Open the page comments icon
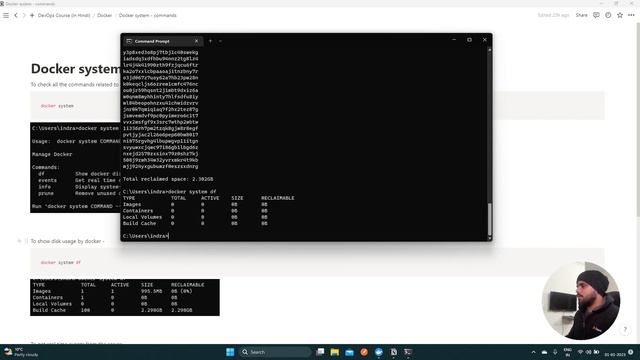Screen dimensions: 640x360 tap(596, 15)
